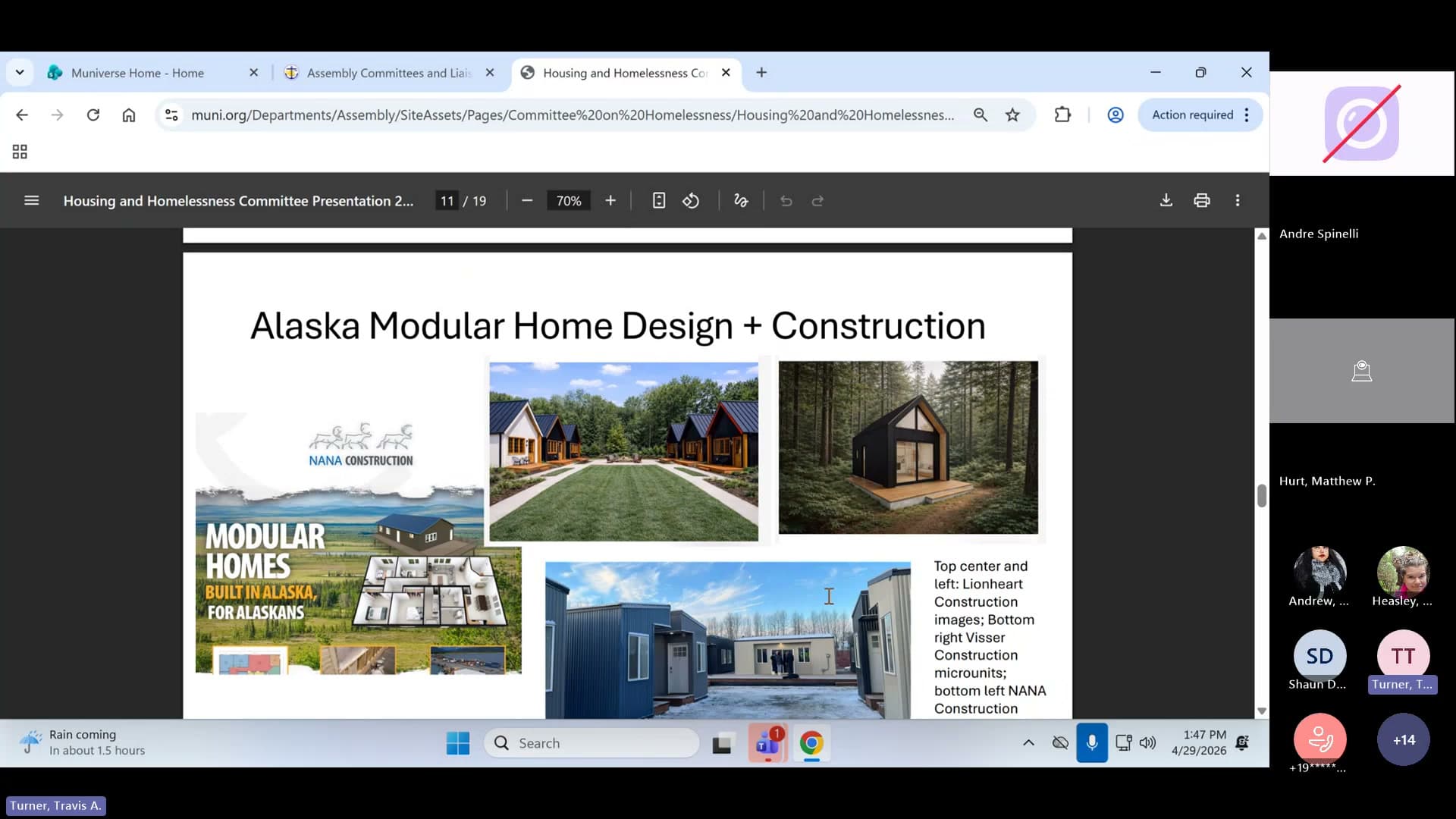The width and height of the screenshot is (1456, 819).
Task: Click the address bar zoom magnifier icon
Action: click(x=981, y=115)
